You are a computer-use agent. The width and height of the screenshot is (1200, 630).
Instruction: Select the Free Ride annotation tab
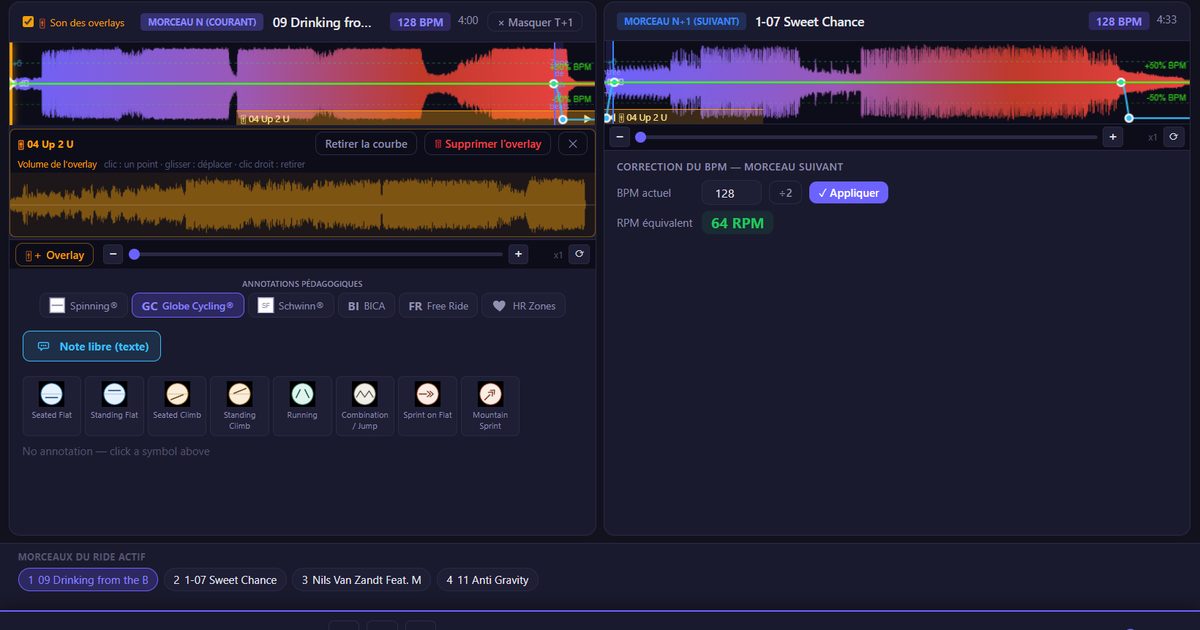click(x=438, y=306)
